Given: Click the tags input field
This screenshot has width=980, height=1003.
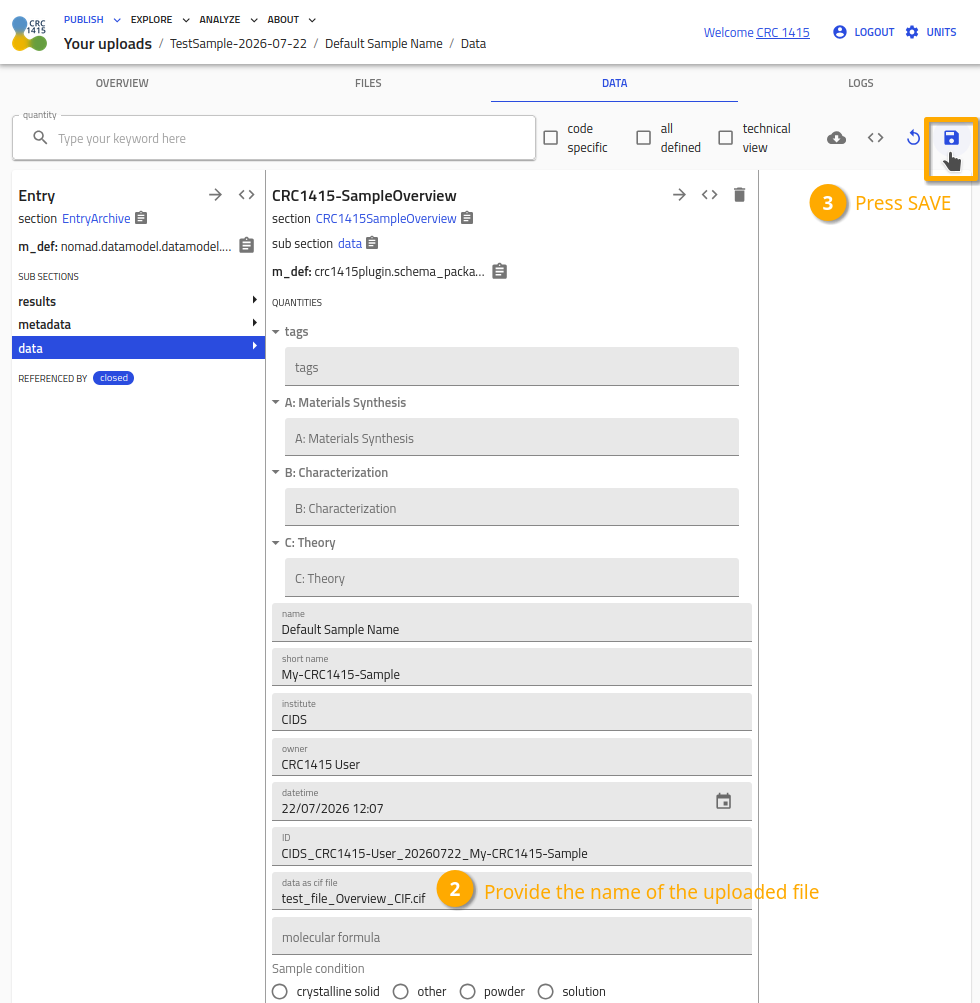Looking at the screenshot, I should (x=512, y=367).
